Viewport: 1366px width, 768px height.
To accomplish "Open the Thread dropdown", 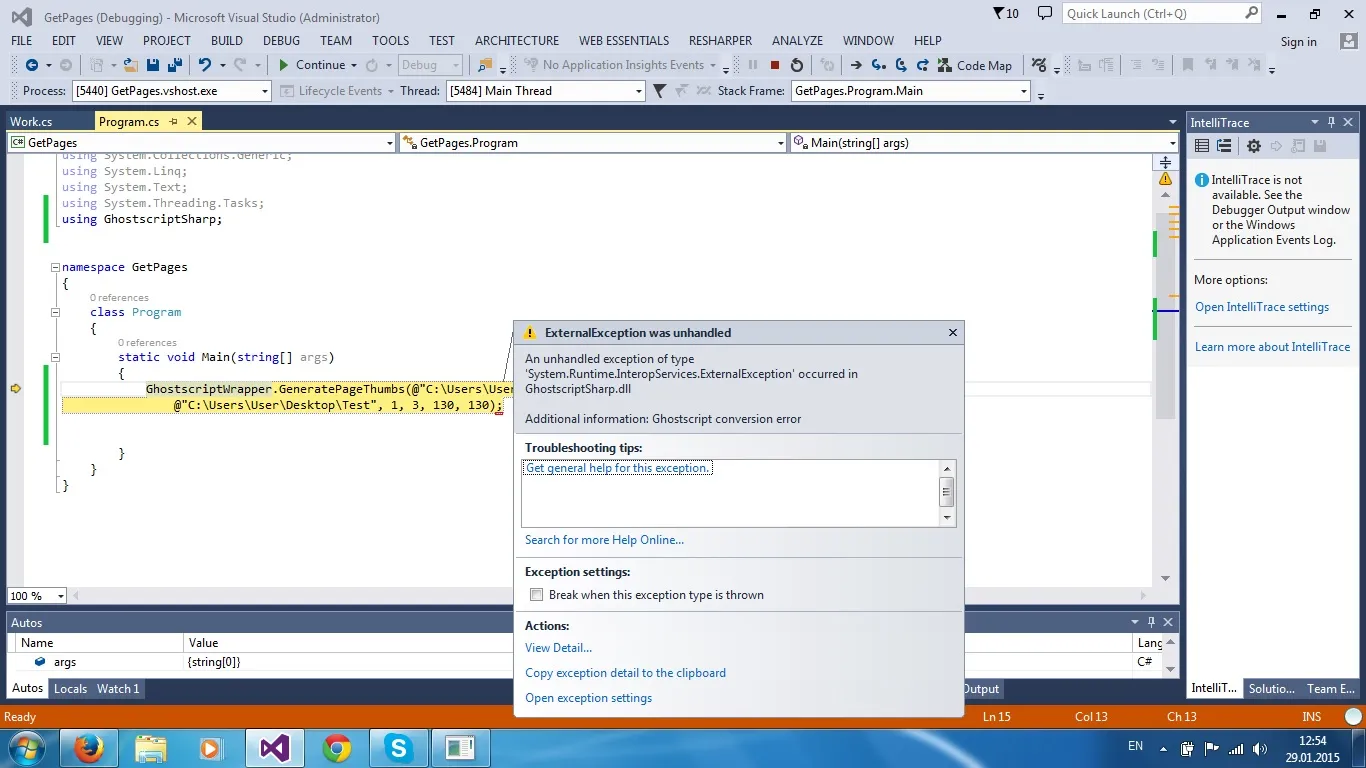I will 638,91.
